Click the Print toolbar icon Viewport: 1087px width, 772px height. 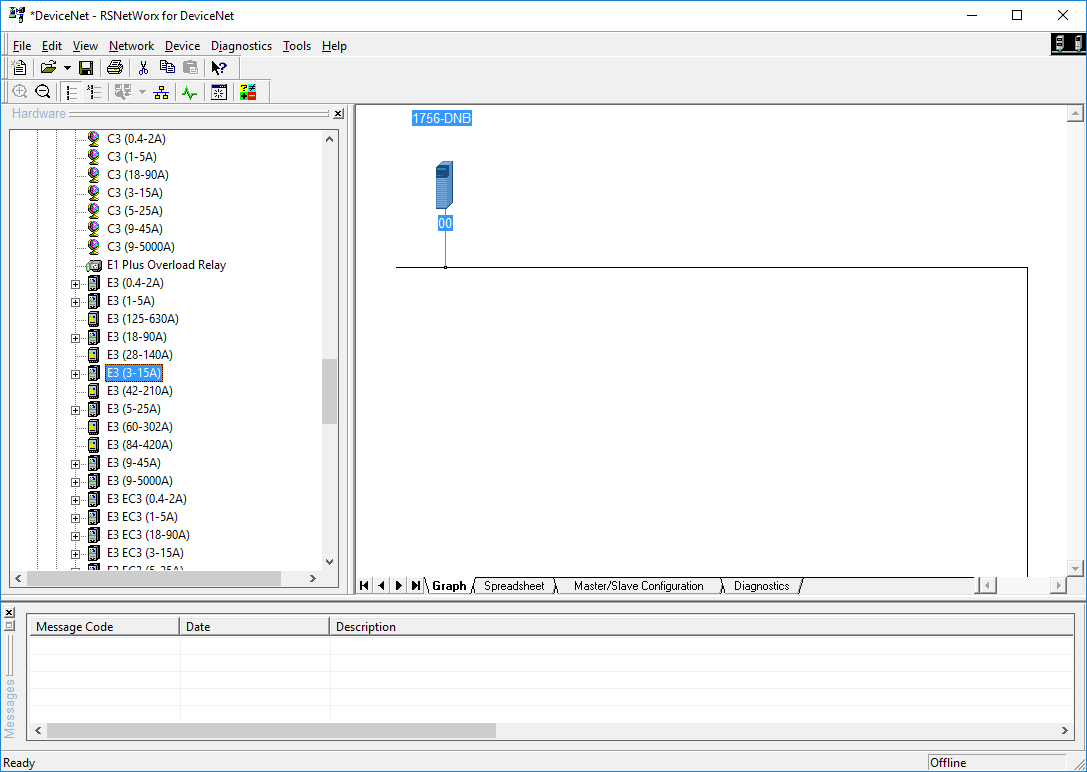(x=115, y=67)
